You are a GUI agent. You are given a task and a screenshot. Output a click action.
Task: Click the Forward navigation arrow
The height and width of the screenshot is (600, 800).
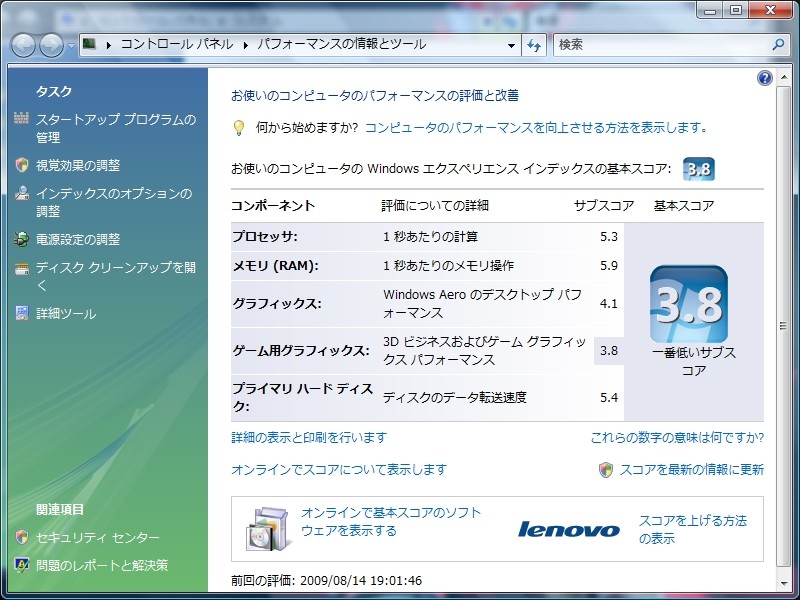tap(52, 45)
